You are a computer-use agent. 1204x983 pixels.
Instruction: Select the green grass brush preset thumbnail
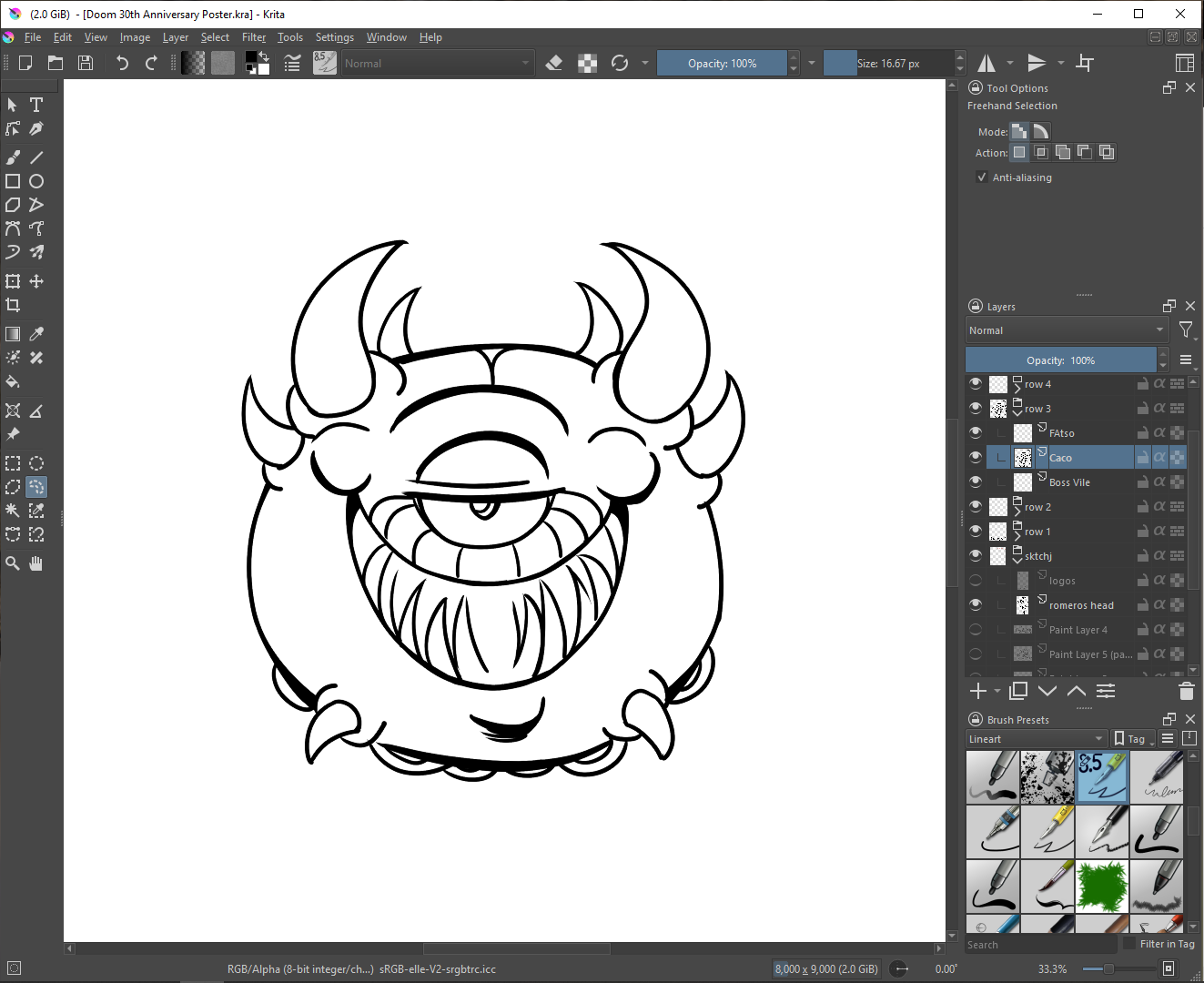[1102, 886]
